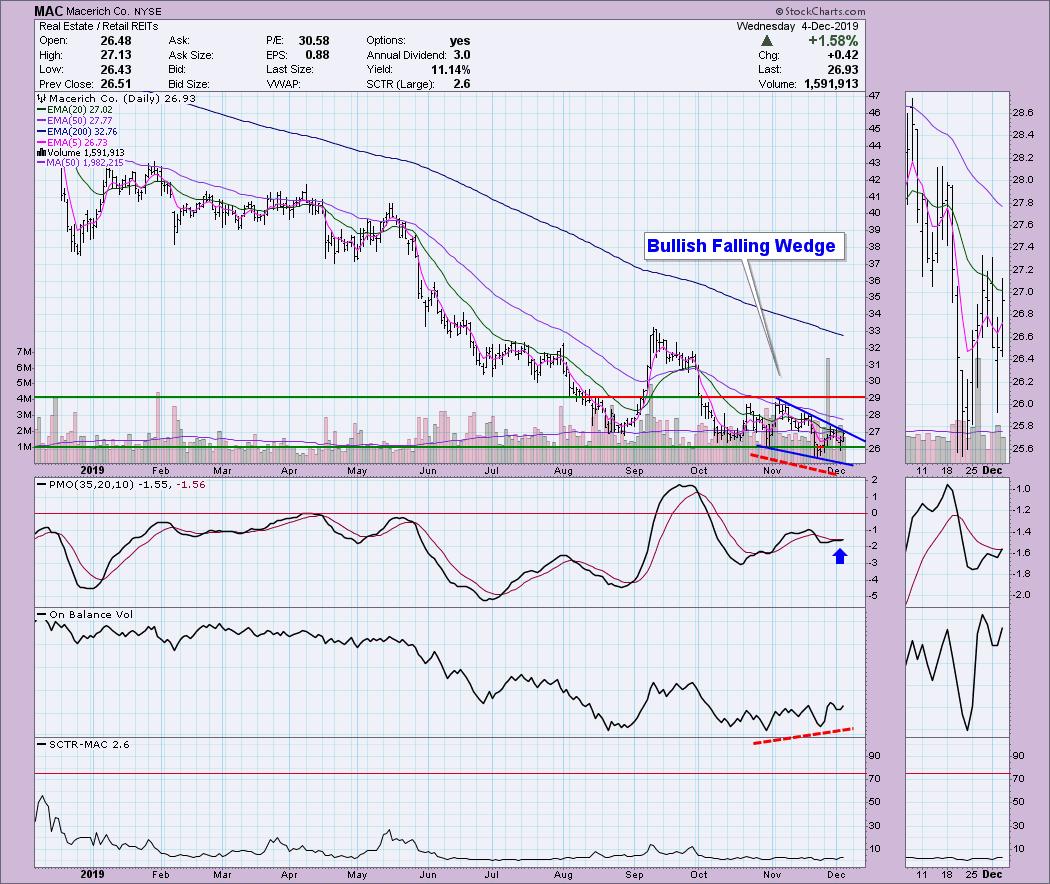Click the header Volume value 1,591,913

point(829,84)
